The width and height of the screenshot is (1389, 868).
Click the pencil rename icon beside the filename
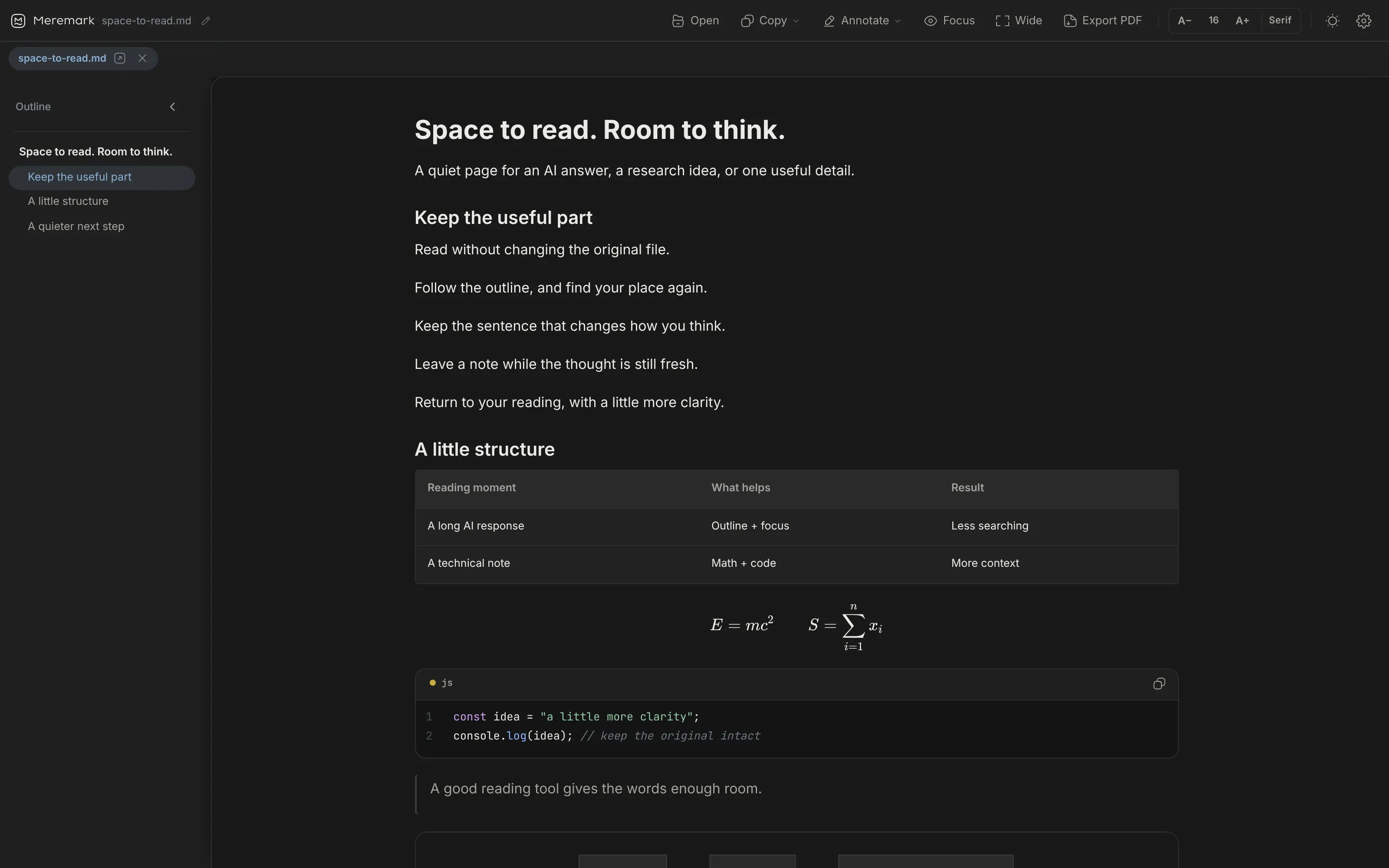pyautogui.click(x=205, y=21)
